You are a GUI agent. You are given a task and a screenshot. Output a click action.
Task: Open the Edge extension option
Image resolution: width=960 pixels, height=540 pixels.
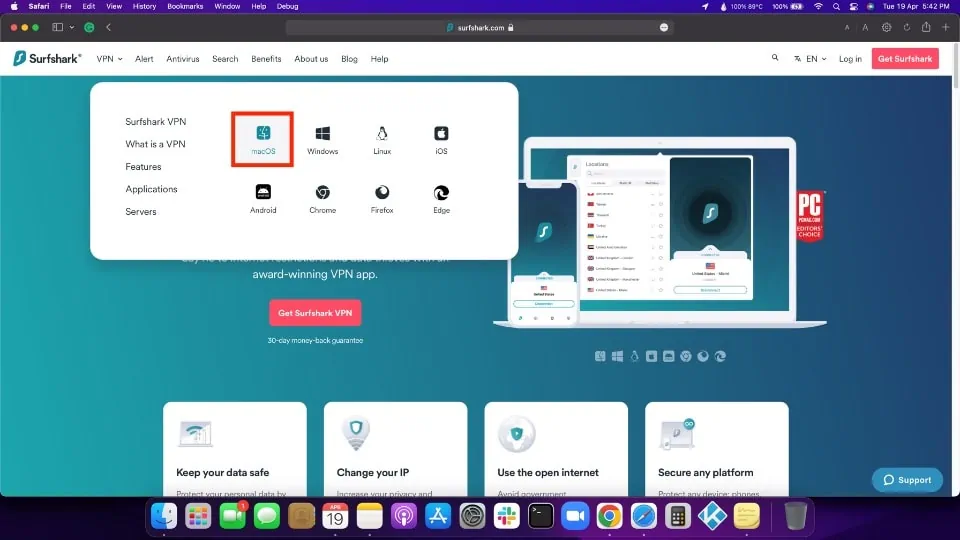[441, 199]
